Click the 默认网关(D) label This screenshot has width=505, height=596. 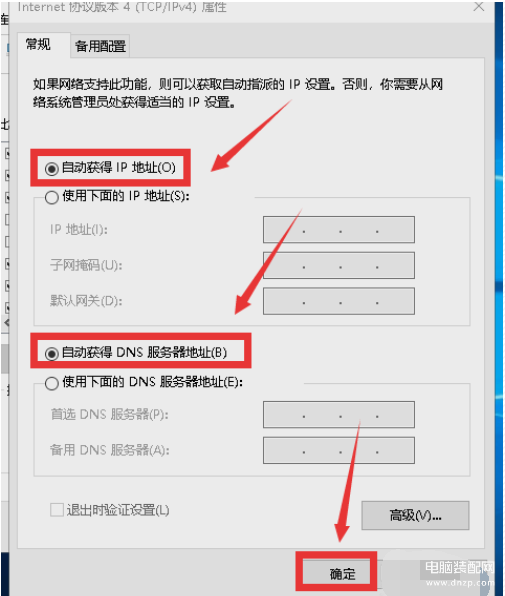click(86, 301)
